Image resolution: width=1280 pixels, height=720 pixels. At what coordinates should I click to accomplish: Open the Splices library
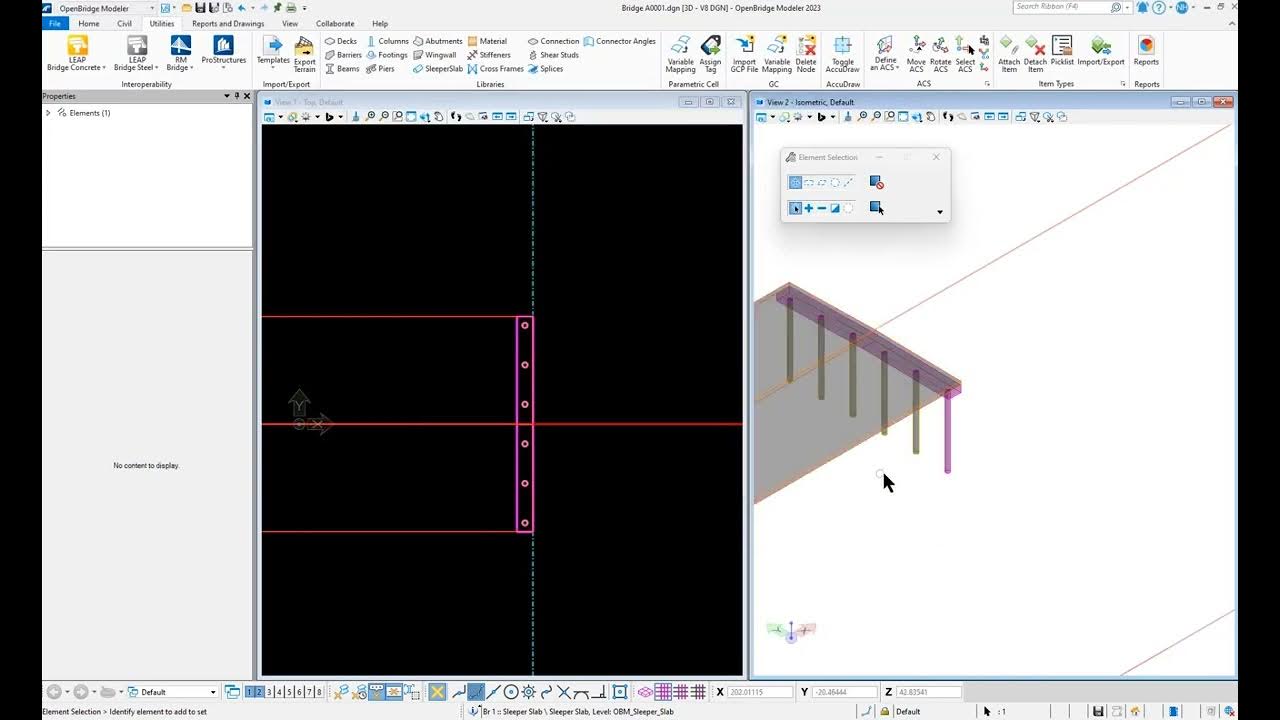(x=546, y=69)
